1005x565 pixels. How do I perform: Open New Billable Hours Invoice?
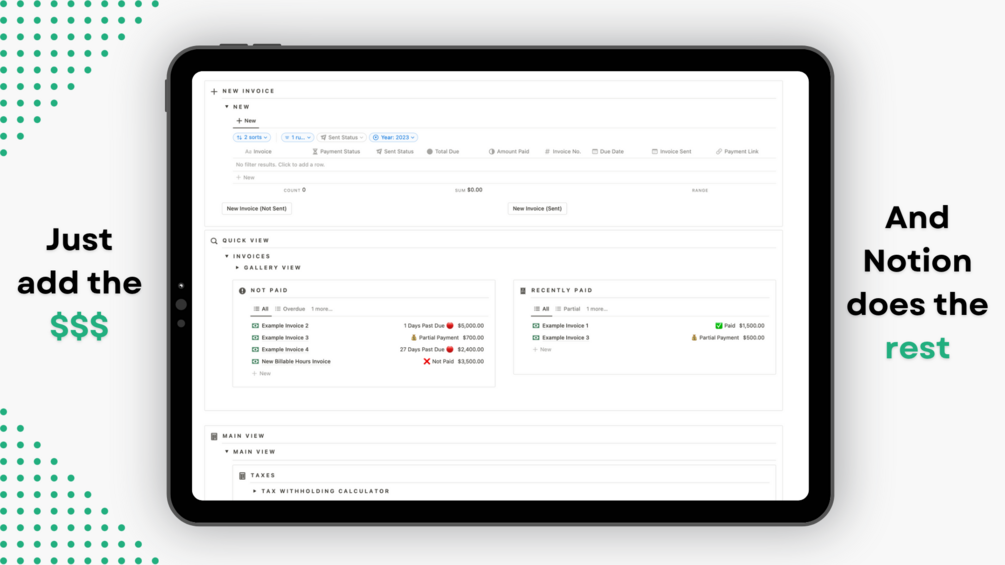(296, 362)
